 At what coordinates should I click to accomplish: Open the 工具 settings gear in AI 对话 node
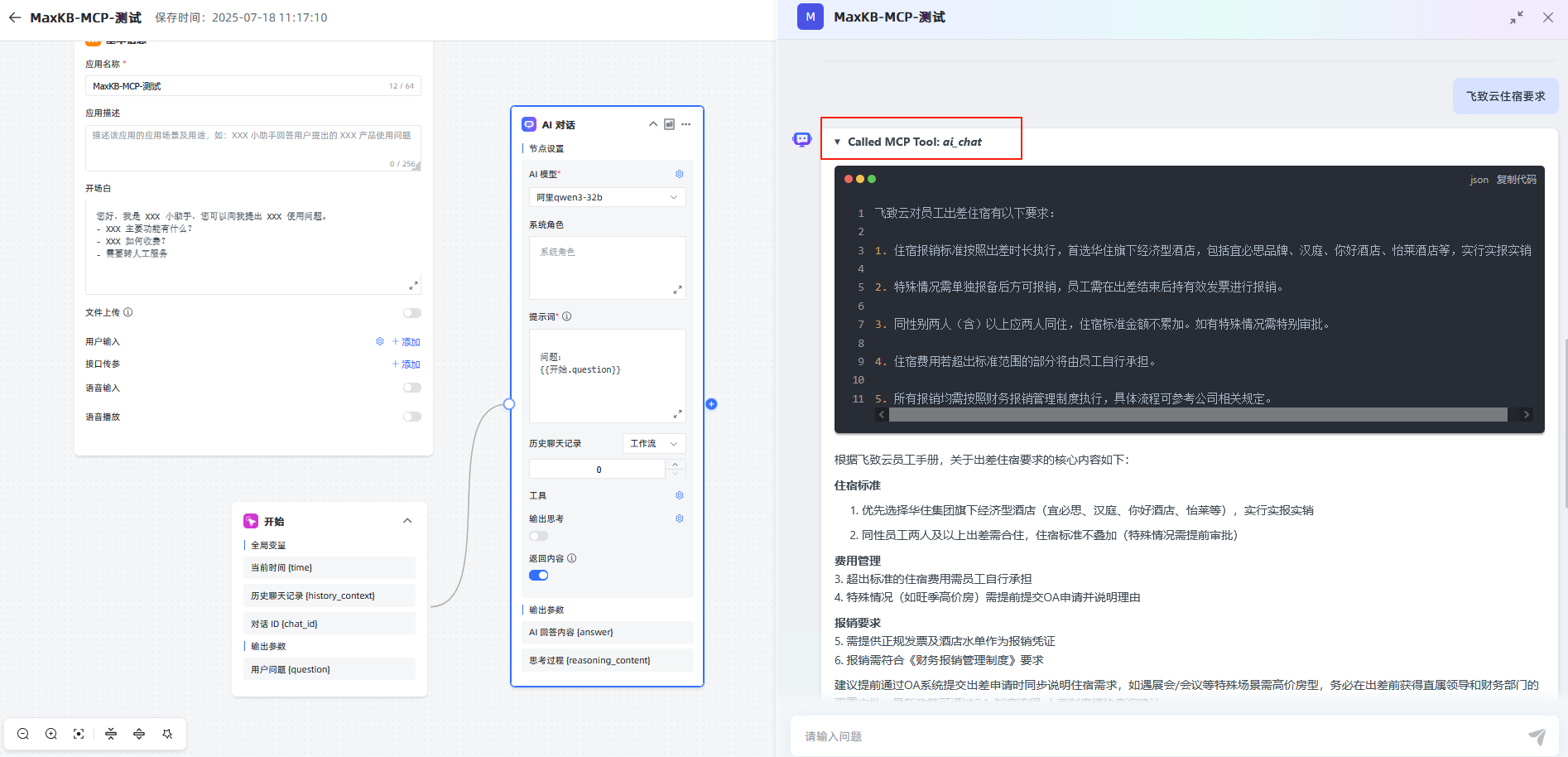point(679,494)
